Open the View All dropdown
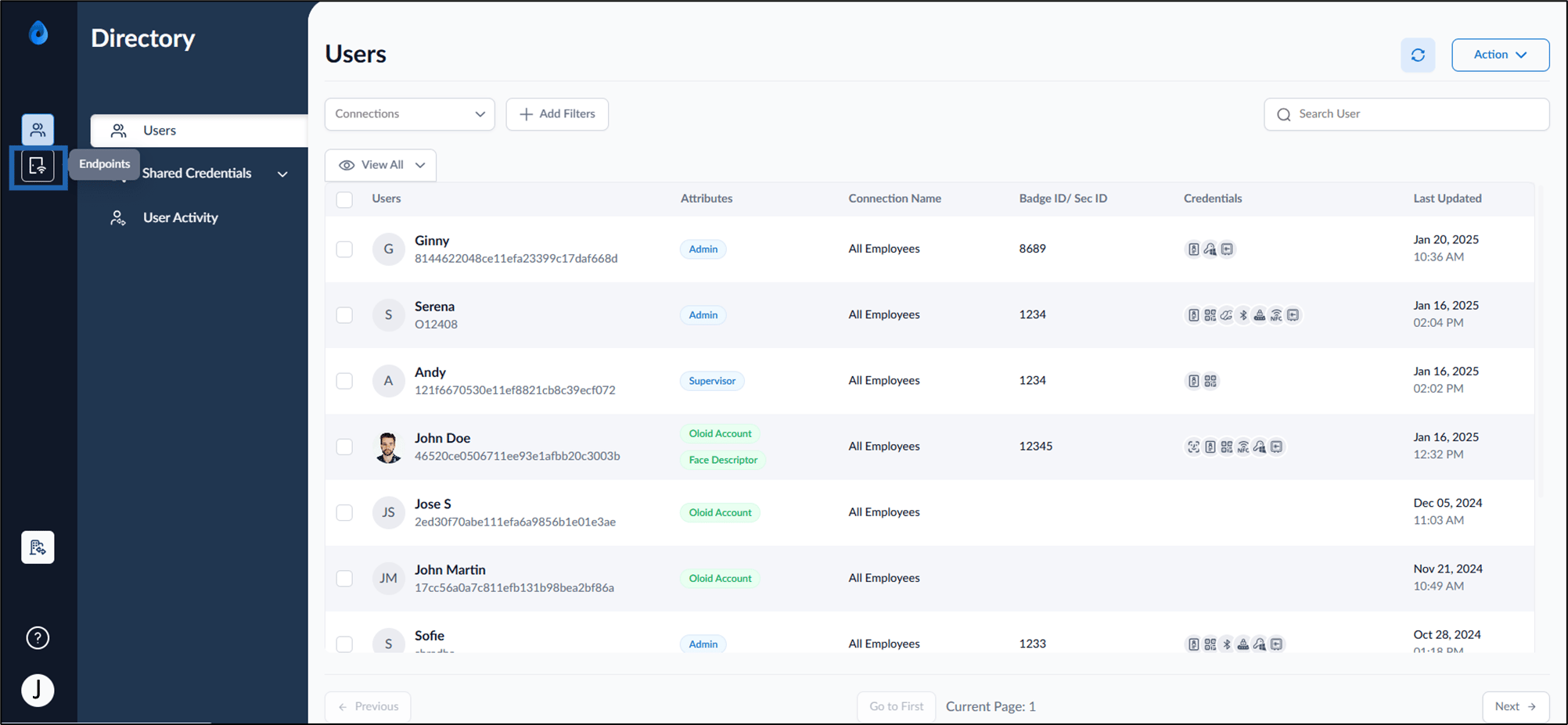The width and height of the screenshot is (1568, 725). point(381,165)
